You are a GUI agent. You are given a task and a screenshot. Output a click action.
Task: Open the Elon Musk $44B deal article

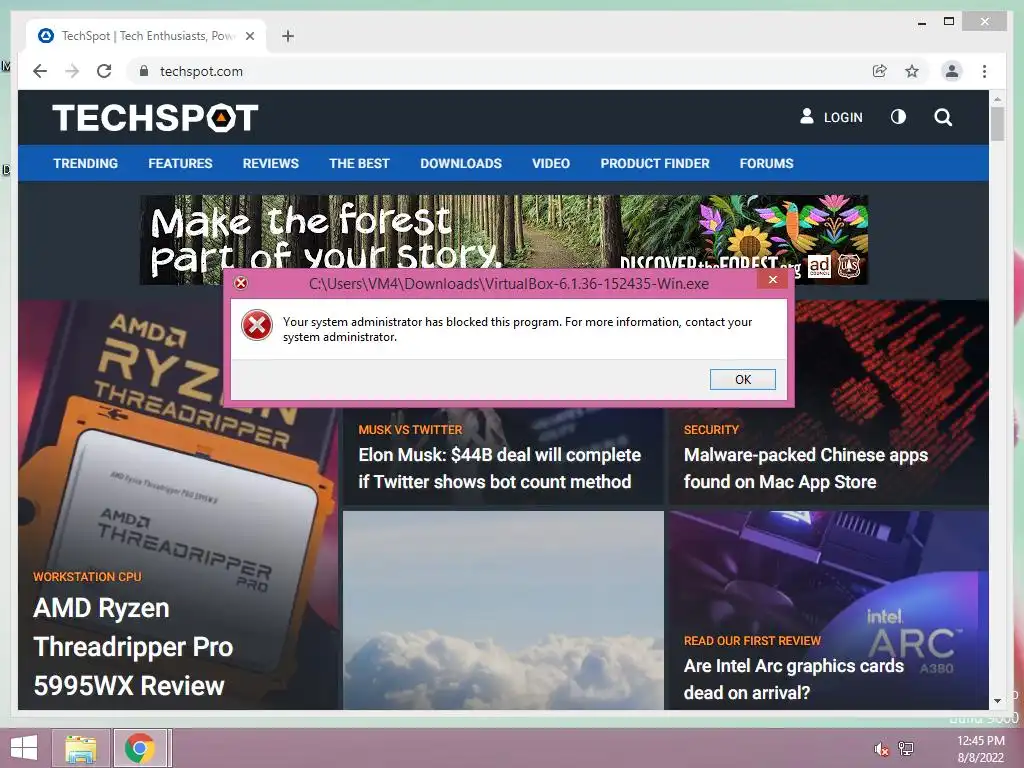coord(499,468)
